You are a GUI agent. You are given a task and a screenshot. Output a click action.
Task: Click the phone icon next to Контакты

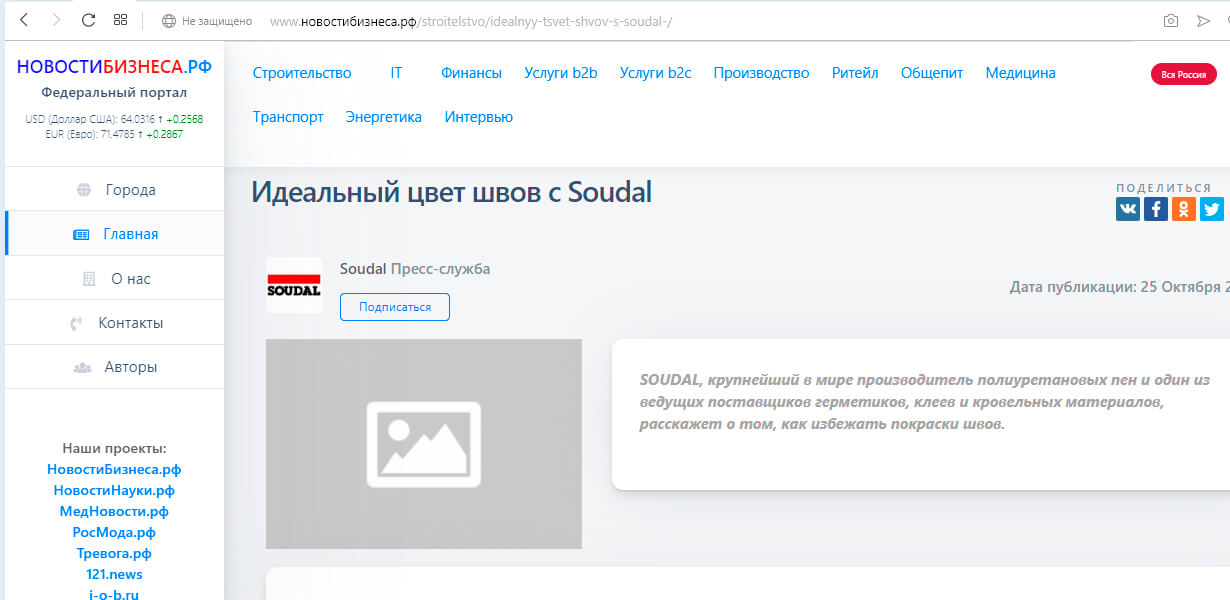tap(76, 323)
